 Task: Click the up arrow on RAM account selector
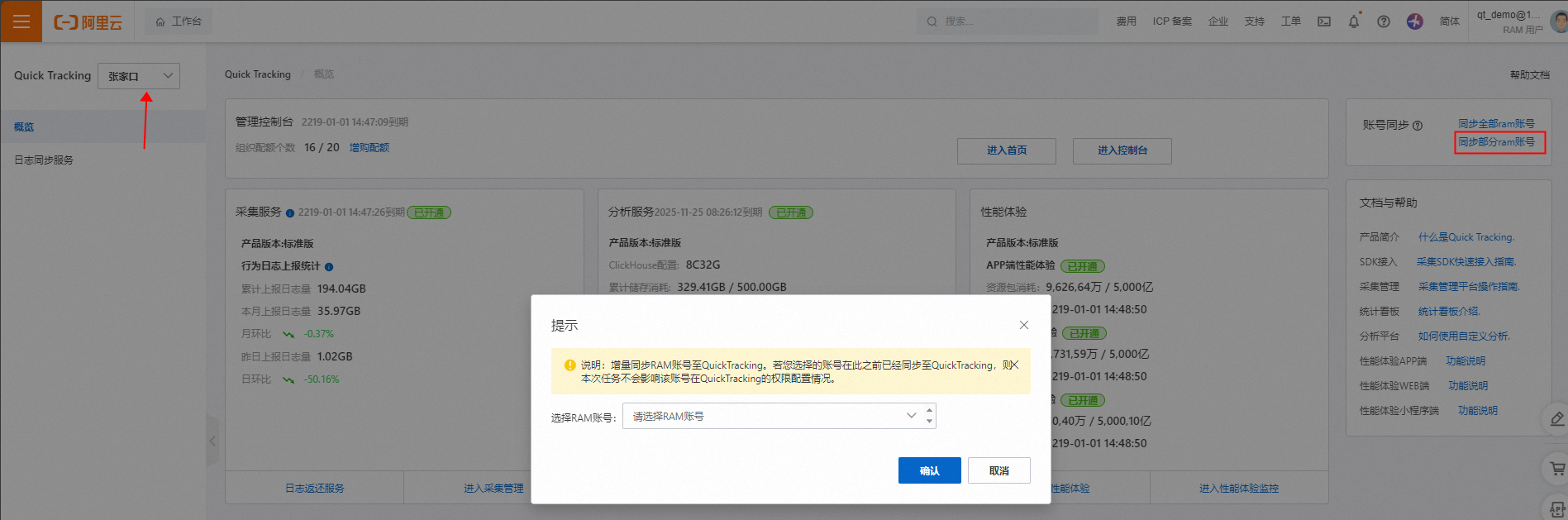tap(929, 410)
